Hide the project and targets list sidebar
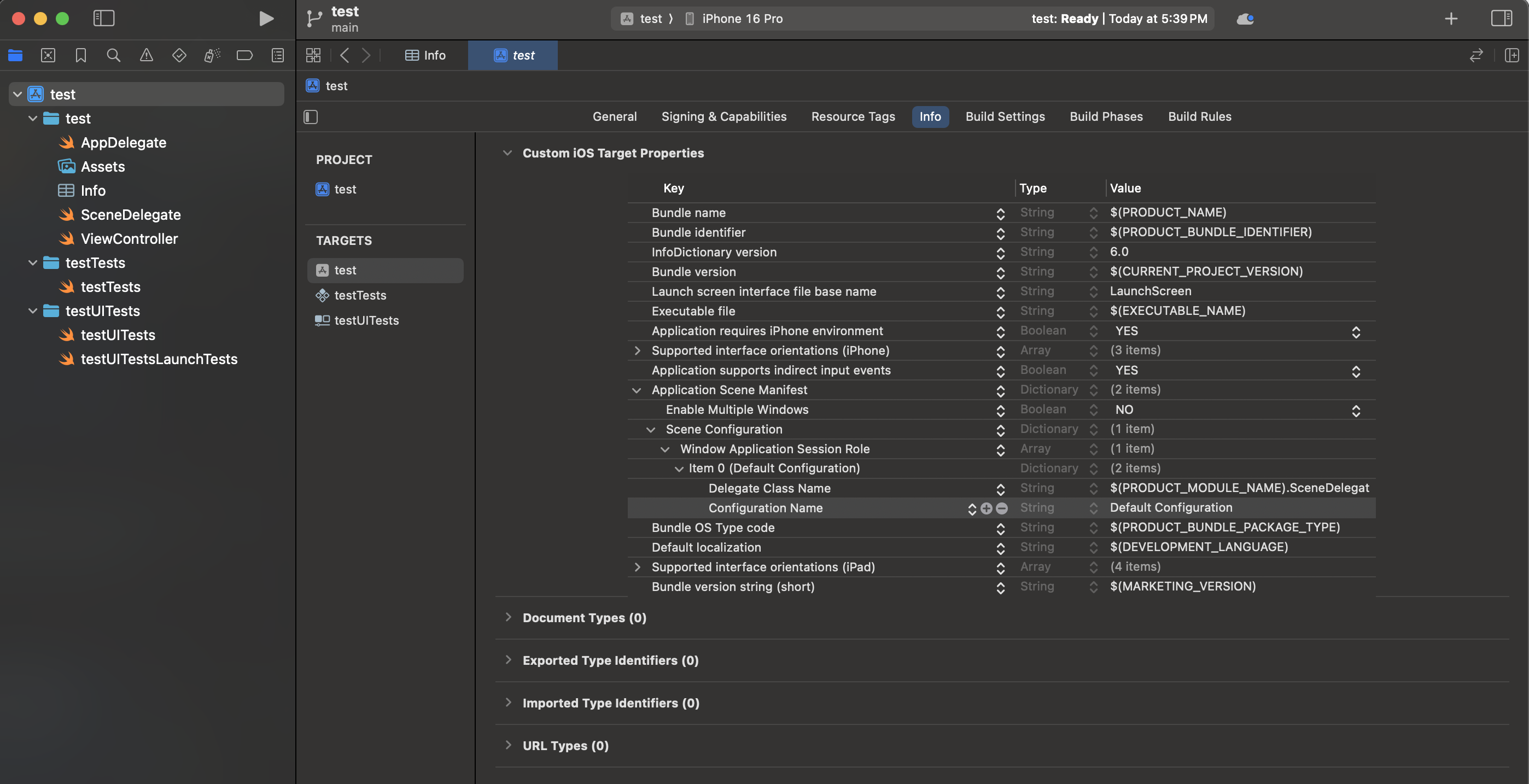 coord(311,117)
